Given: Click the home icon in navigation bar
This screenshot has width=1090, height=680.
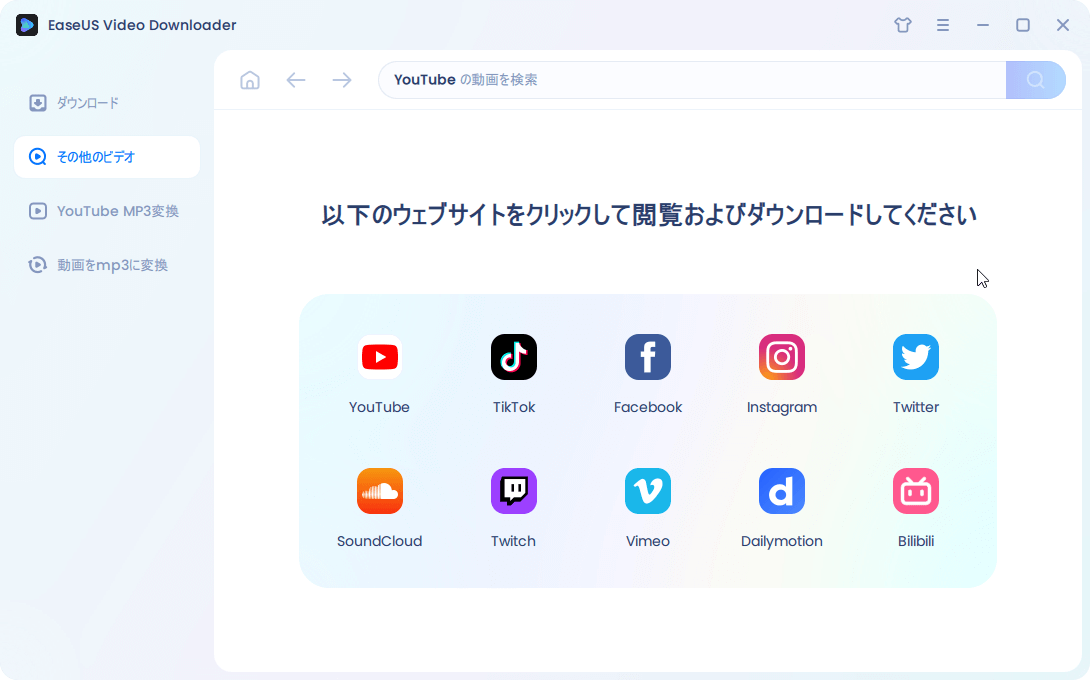Looking at the screenshot, I should 250,80.
